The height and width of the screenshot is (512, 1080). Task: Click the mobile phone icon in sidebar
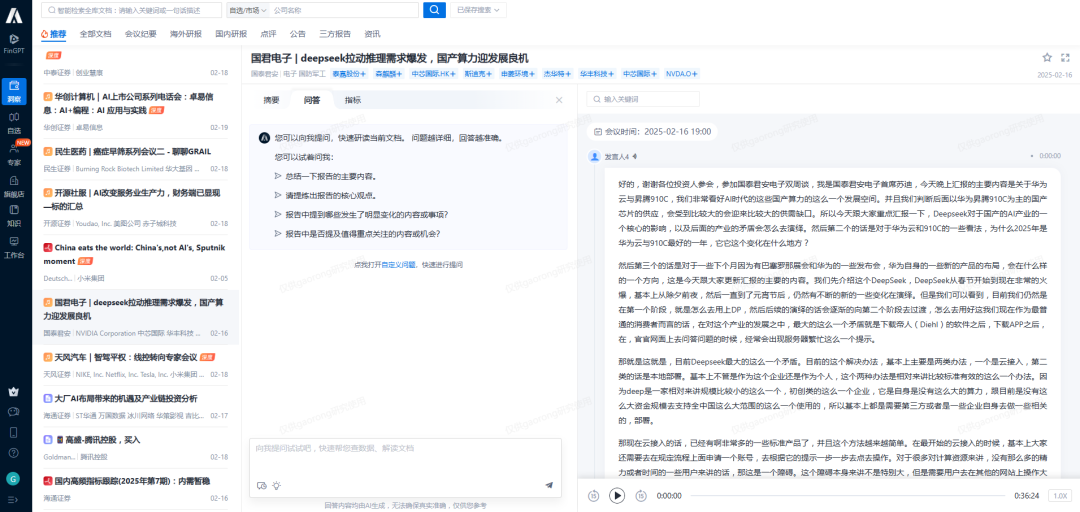pyautogui.click(x=13, y=432)
